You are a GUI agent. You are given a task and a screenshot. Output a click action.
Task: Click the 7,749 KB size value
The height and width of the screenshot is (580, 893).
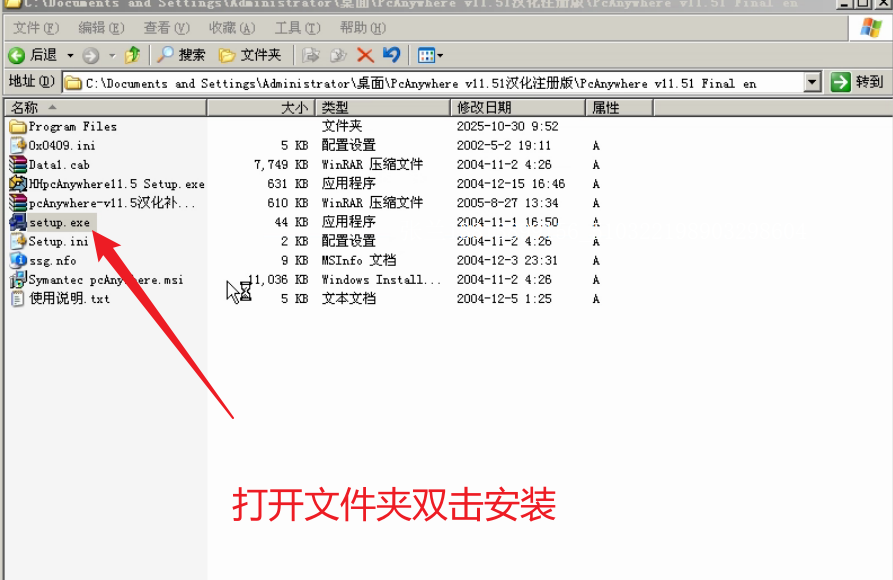(x=281, y=165)
